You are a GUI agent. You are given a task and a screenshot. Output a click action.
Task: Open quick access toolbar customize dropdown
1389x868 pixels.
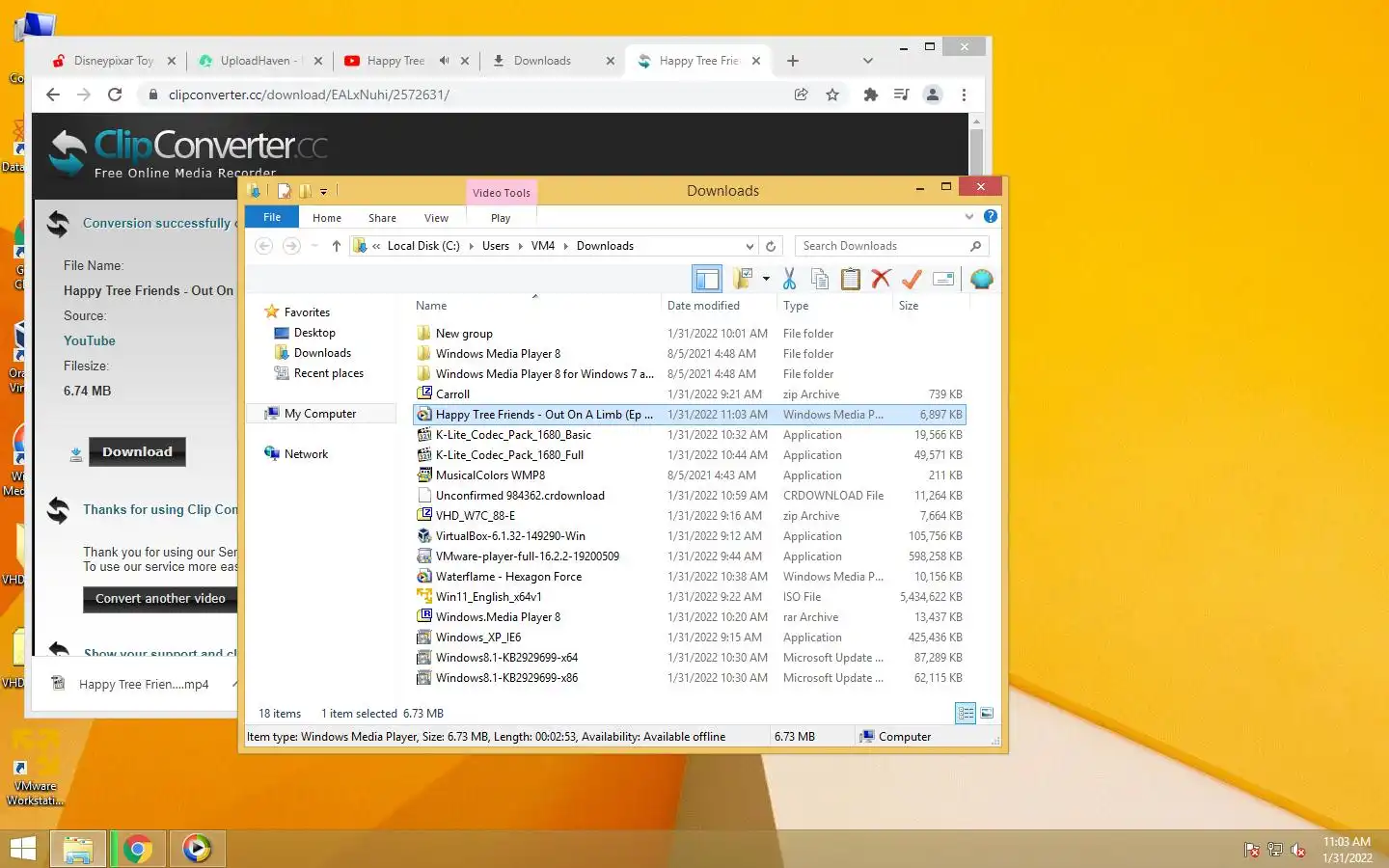click(x=324, y=191)
